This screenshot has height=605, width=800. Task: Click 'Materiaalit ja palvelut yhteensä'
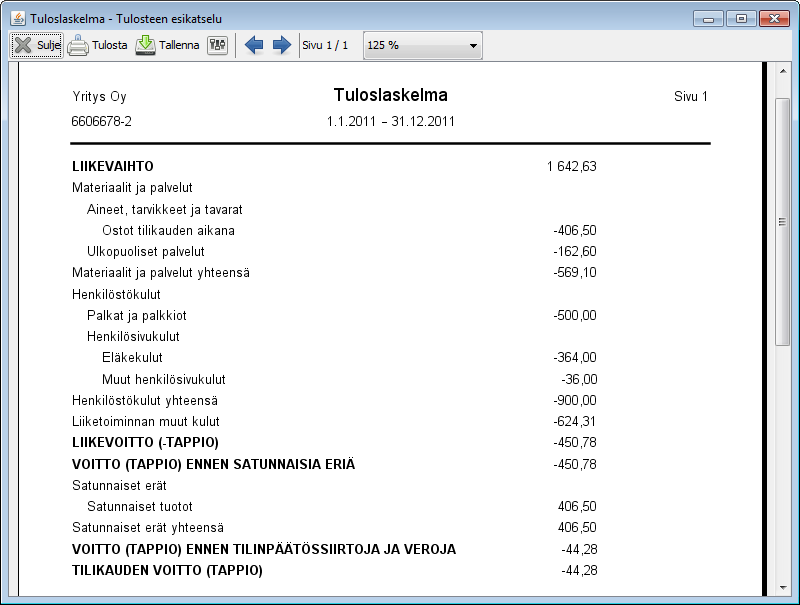pyautogui.click(x=161, y=272)
